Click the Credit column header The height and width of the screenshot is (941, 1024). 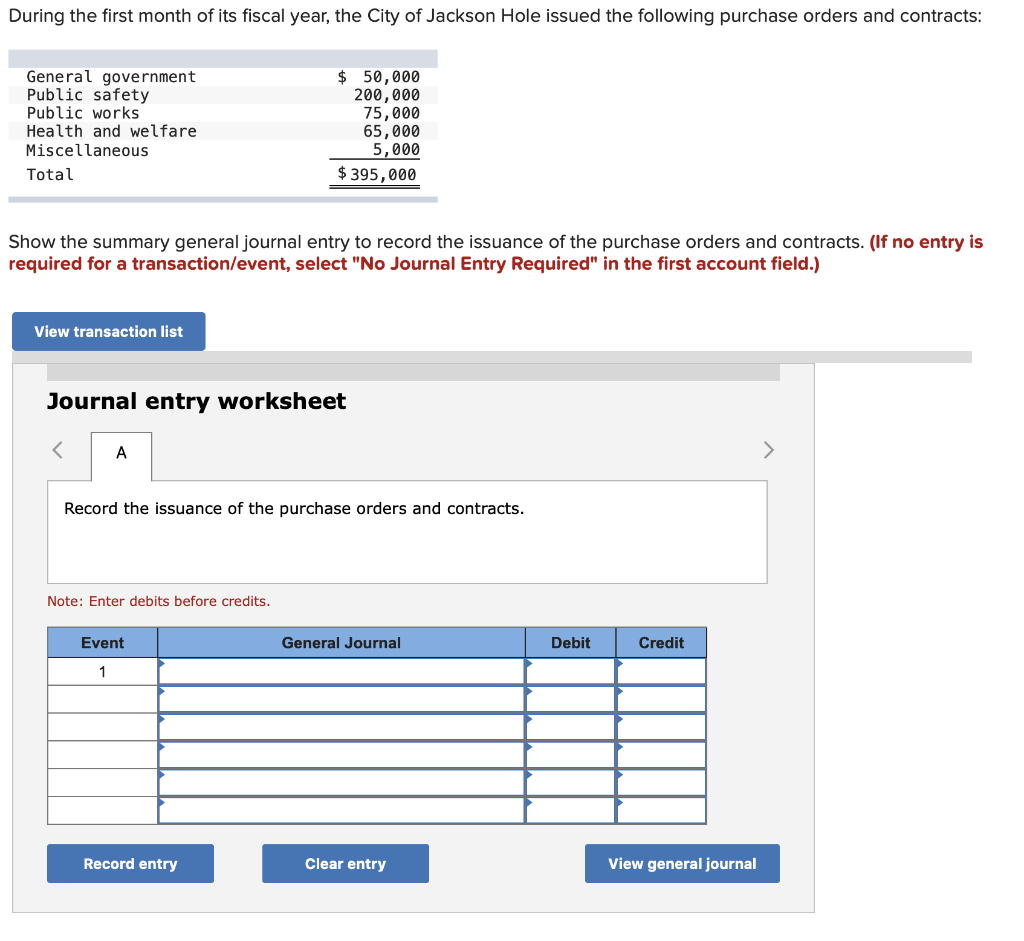pos(662,643)
